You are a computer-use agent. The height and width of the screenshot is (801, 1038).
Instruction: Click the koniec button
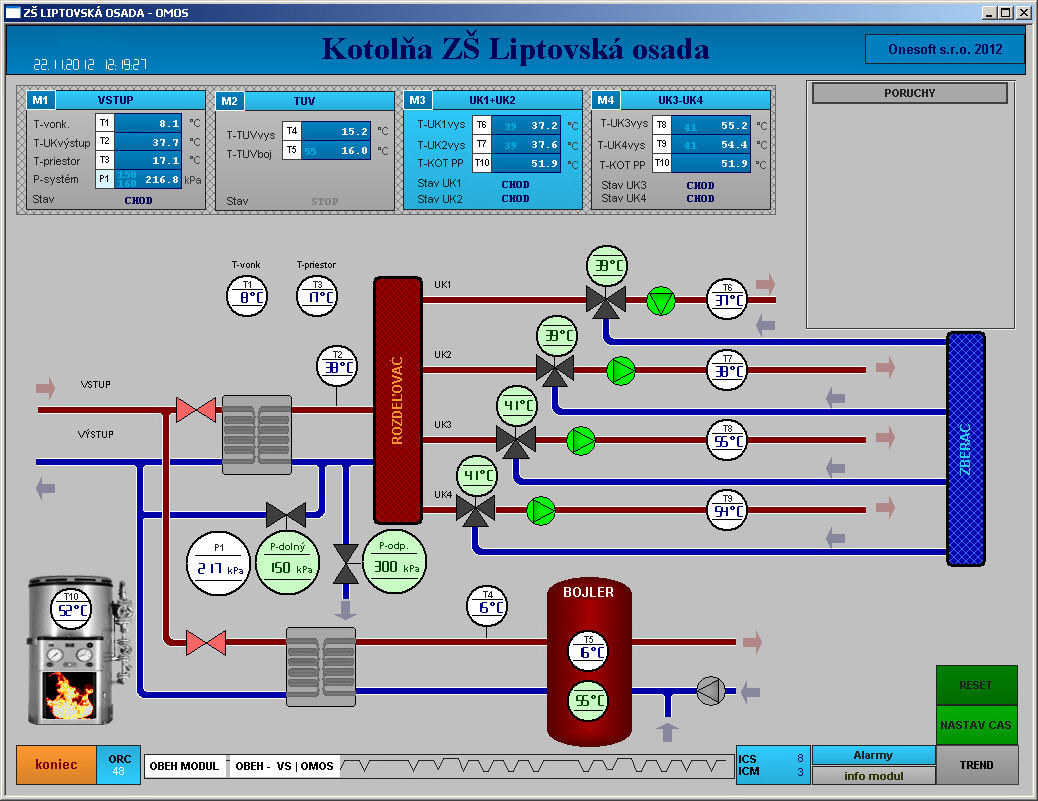click(x=56, y=765)
